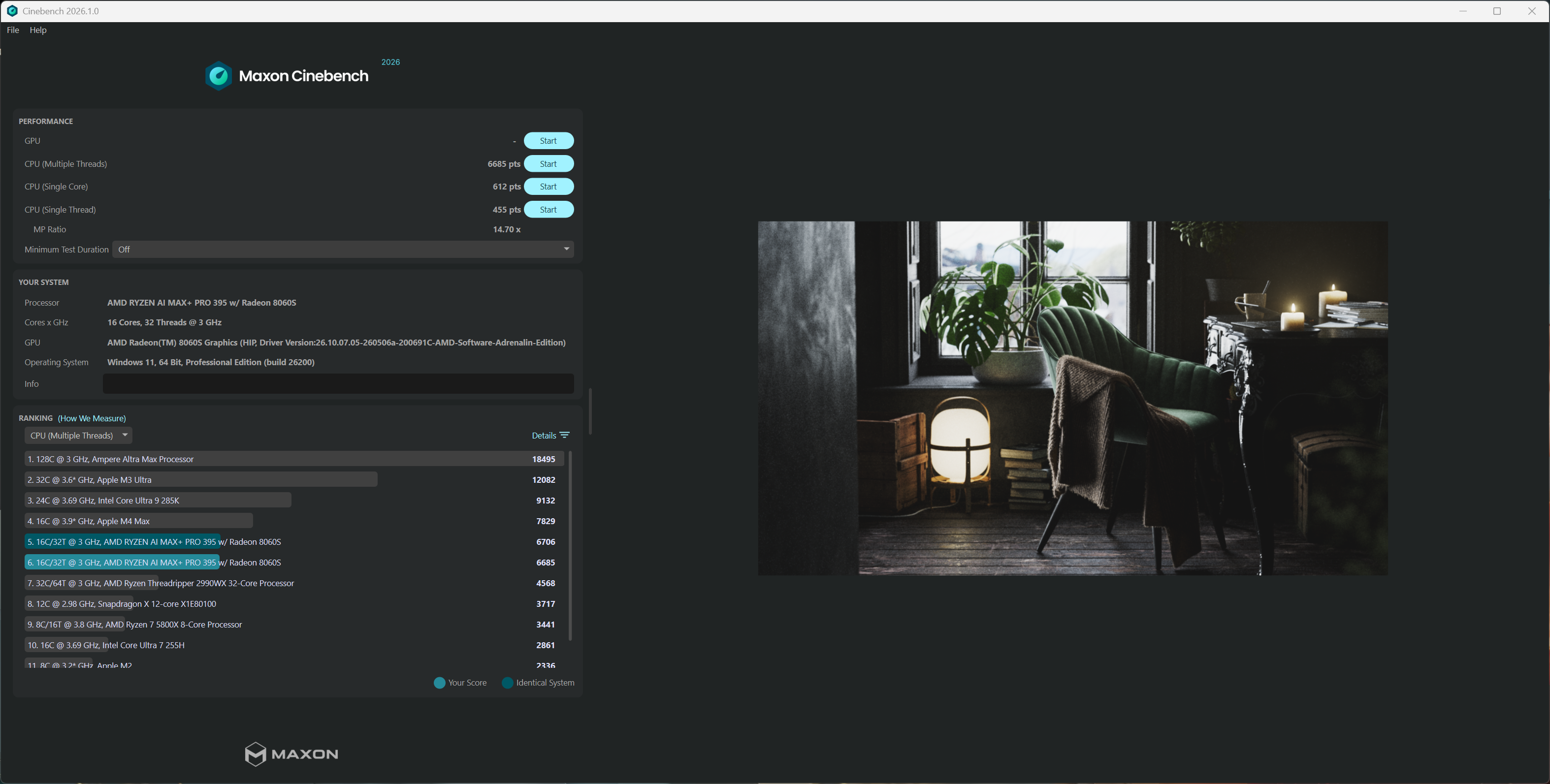This screenshot has height=784, width=1550.
Task: Click the Your Score legend dot
Action: click(x=439, y=683)
